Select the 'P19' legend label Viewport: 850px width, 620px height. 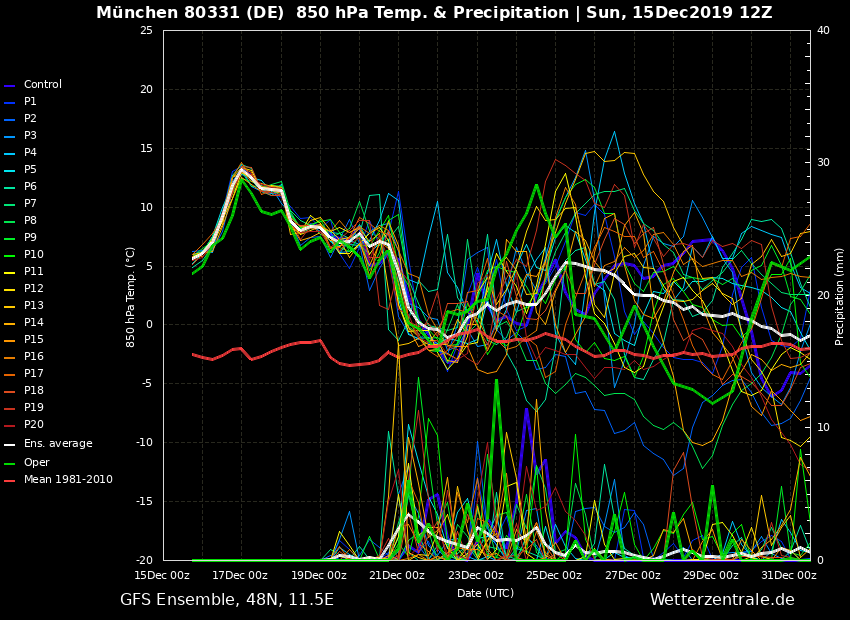(34, 407)
